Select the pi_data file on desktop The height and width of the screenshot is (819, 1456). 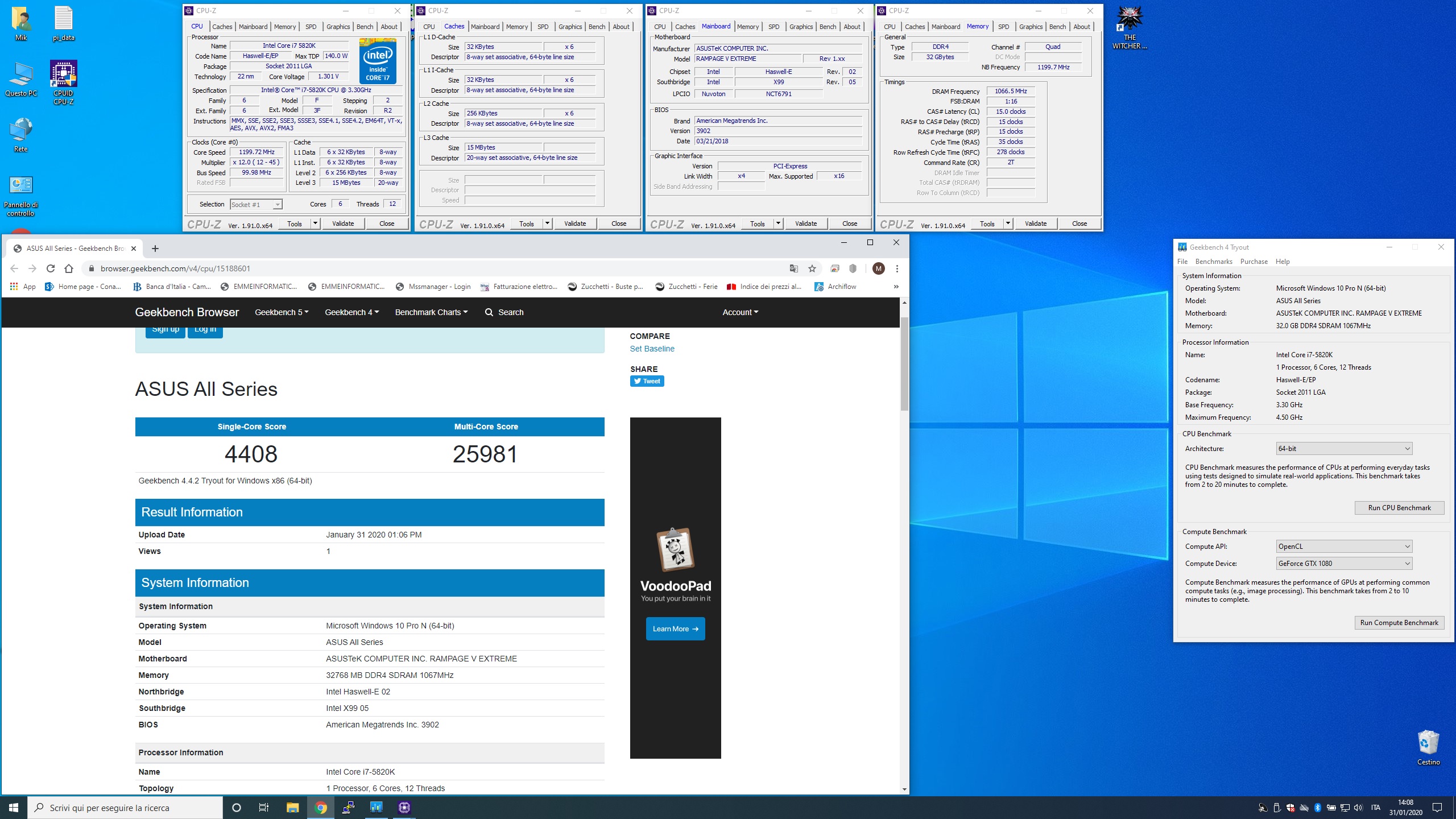point(63,24)
